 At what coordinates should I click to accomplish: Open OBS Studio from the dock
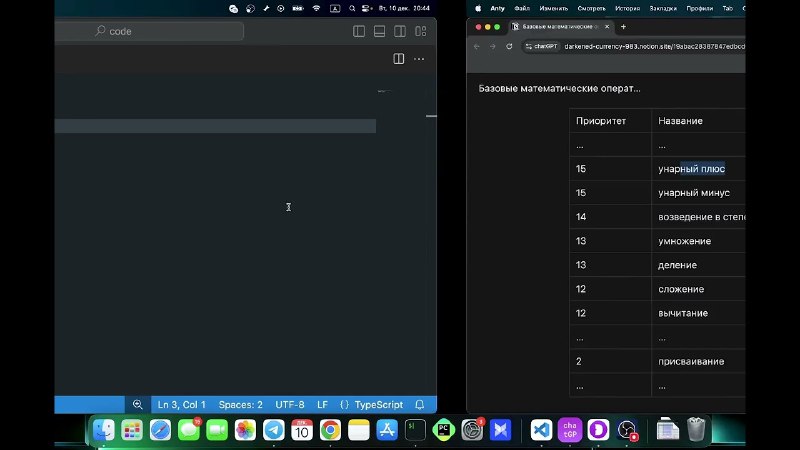coord(627,430)
